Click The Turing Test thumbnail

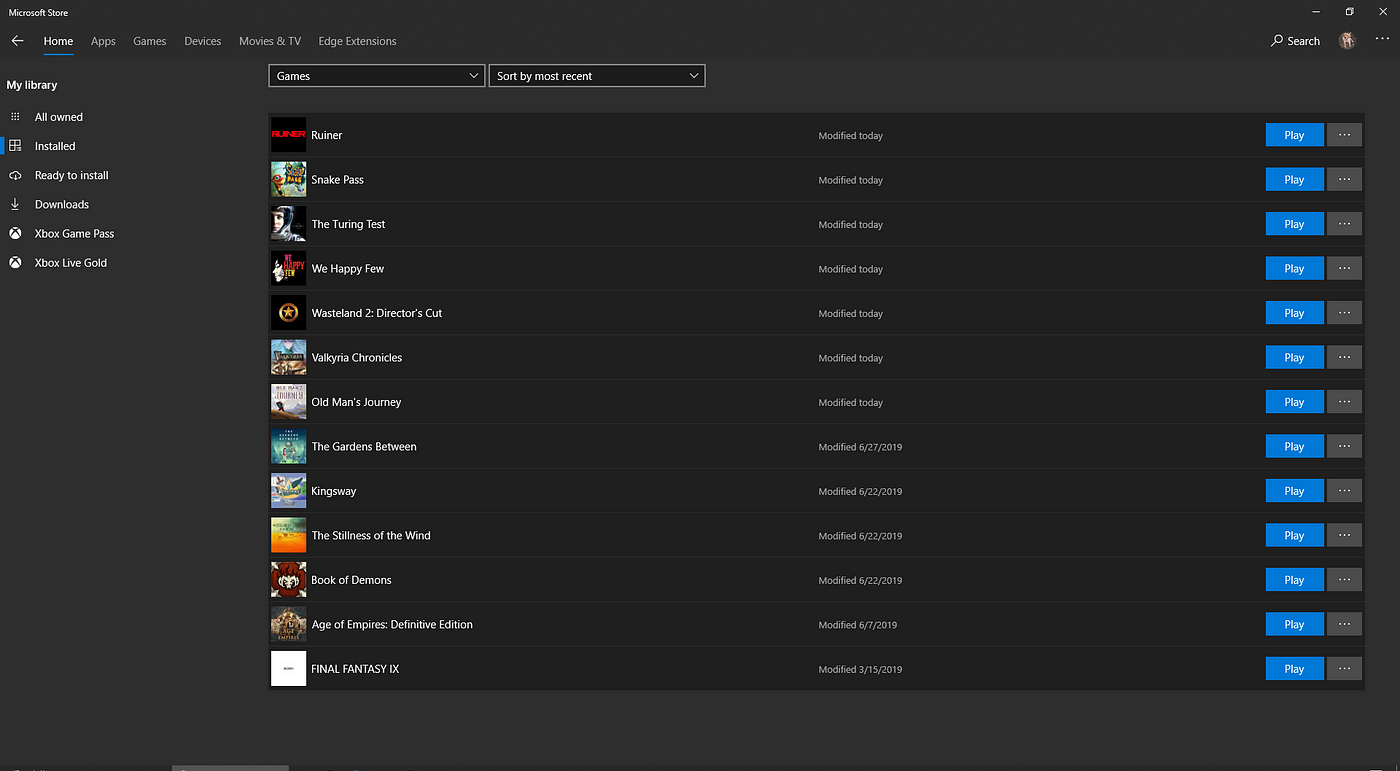pos(288,224)
